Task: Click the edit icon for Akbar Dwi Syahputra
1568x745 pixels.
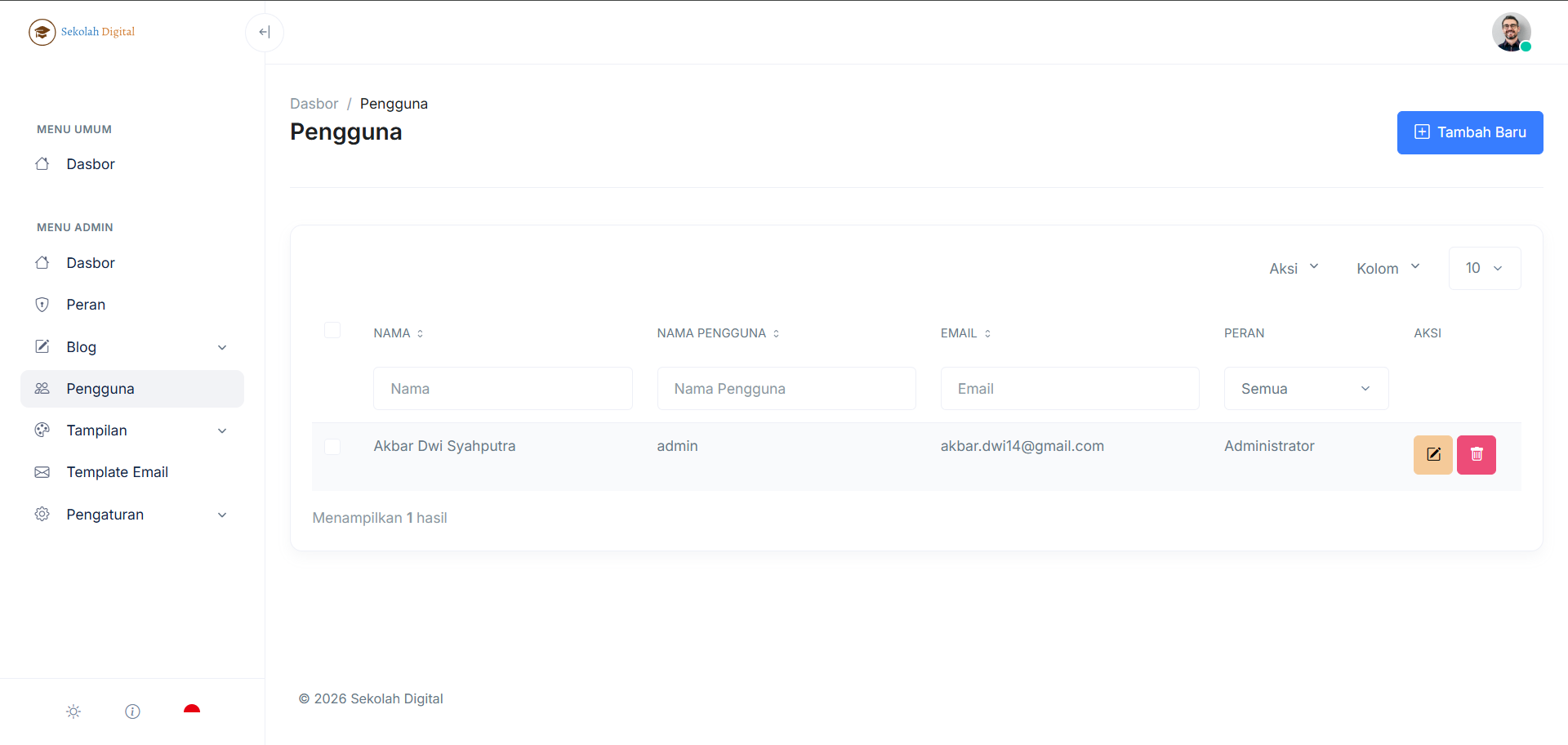Action: pyautogui.click(x=1432, y=455)
